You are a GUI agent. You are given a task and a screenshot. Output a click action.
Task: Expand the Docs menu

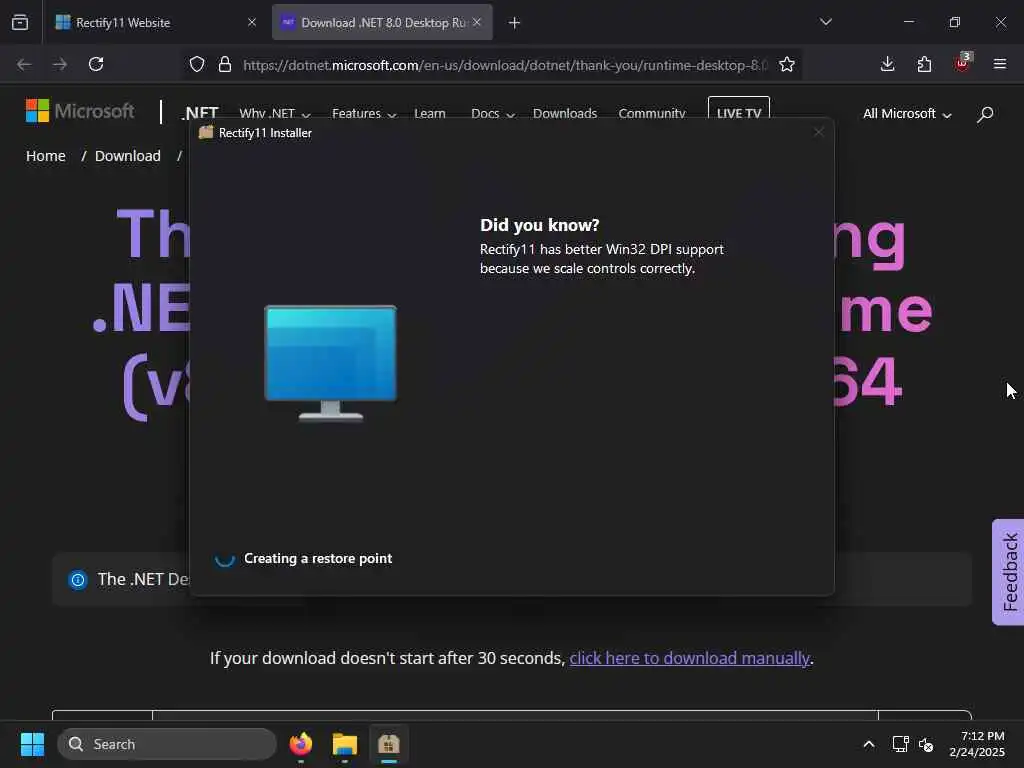tap(493, 114)
